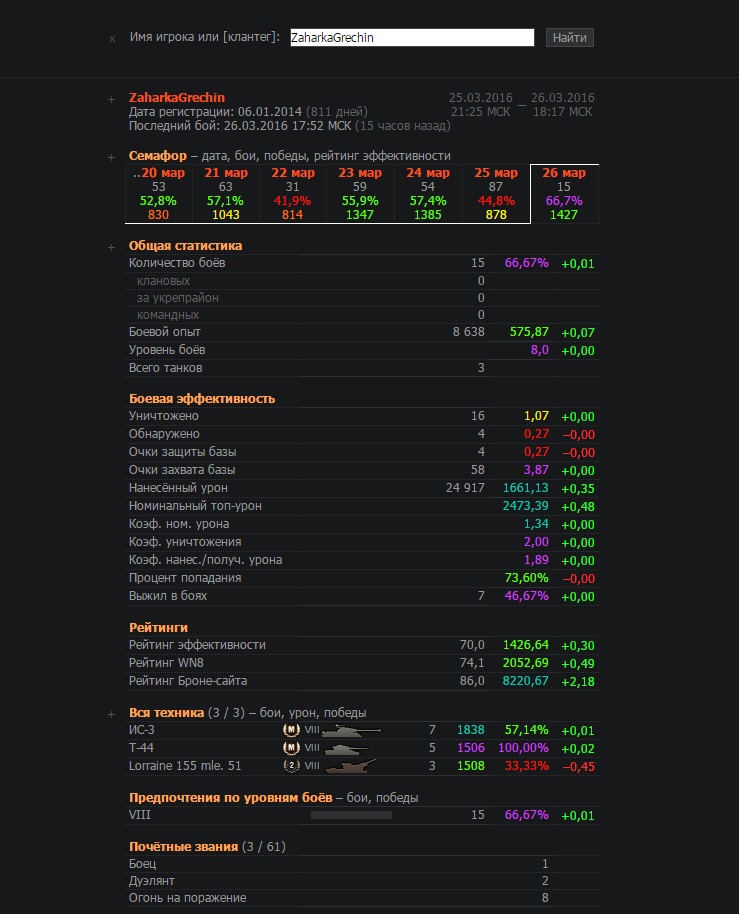739x914 pixels.
Task: Click the mastery badge for Т-44
Action: 291,748
